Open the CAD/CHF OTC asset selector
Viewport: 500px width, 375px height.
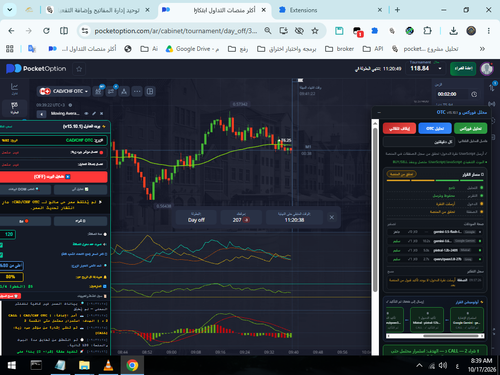pyautogui.click(x=64, y=91)
